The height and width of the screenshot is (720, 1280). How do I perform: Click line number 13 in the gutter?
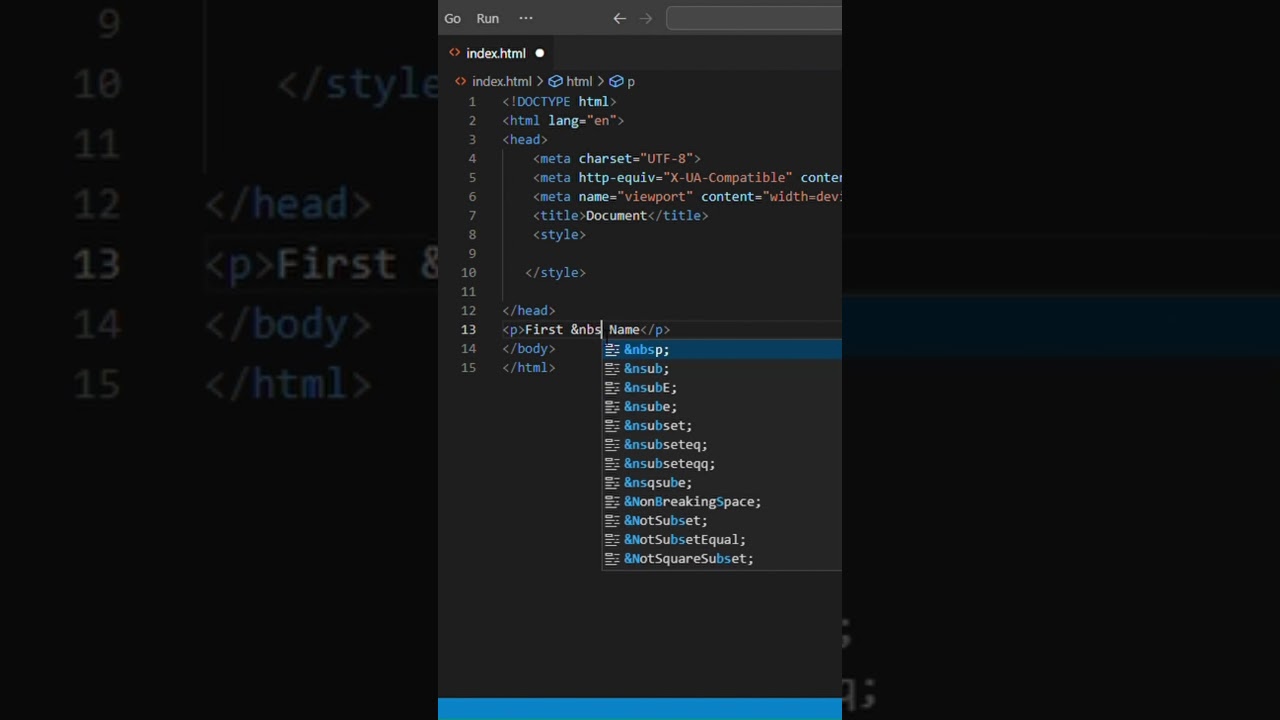click(468, 329)
